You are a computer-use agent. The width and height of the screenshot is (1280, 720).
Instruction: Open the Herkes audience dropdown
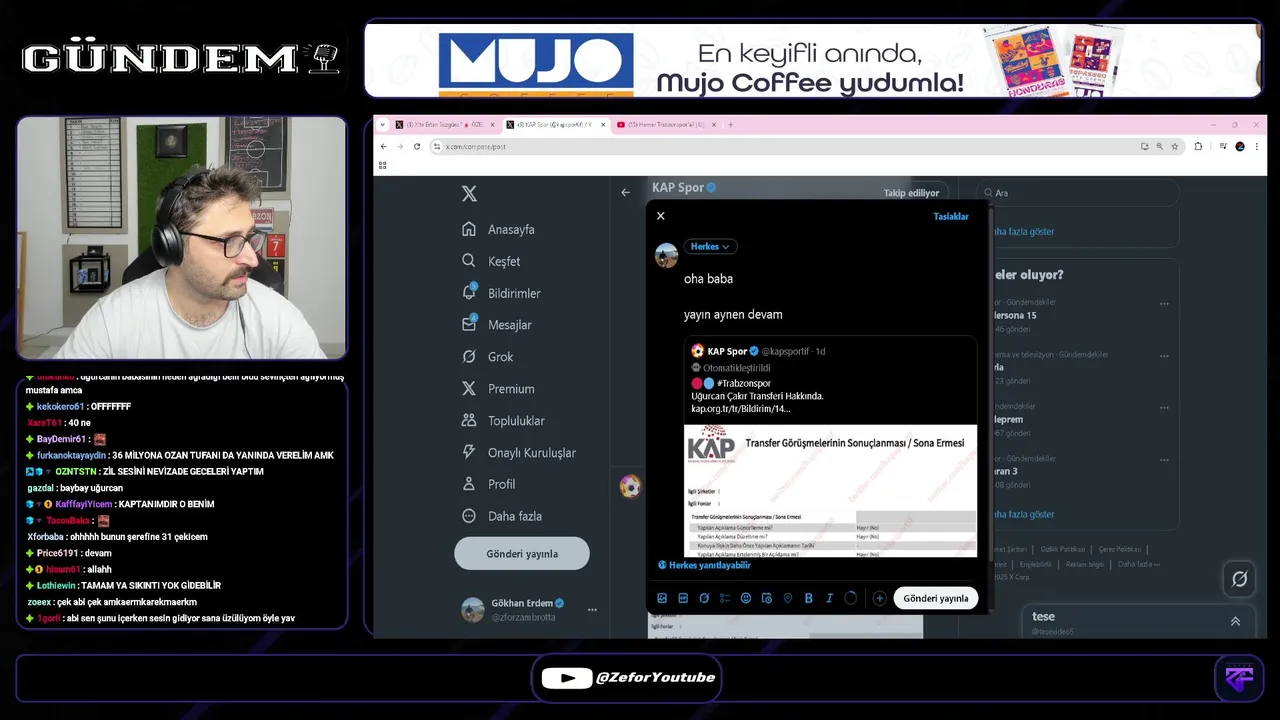(x=711, y=246)
